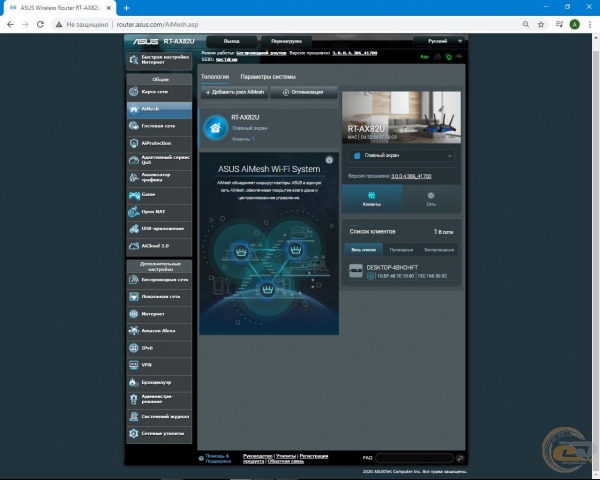Open IPv6 sidebar item
Image resolution: width=600 pixels, height=480 pixels.
pos(159,348)
